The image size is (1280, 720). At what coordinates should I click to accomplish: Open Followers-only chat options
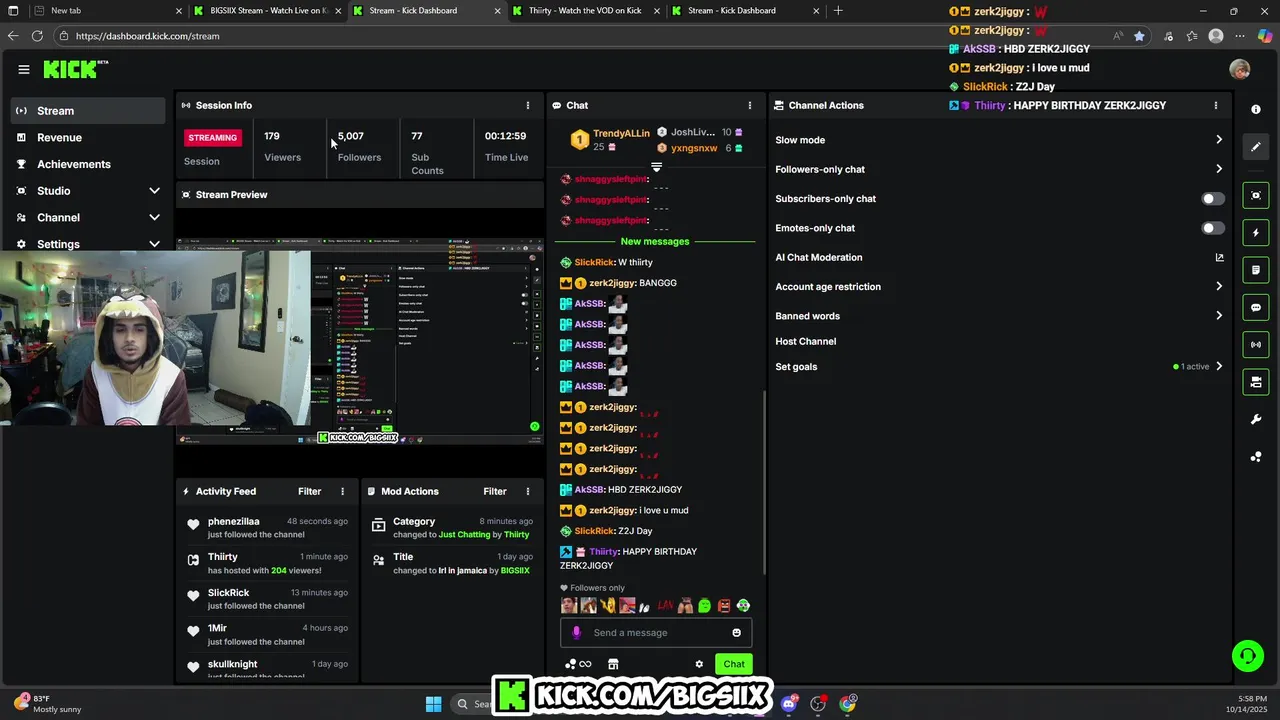[x=999, y=169]
